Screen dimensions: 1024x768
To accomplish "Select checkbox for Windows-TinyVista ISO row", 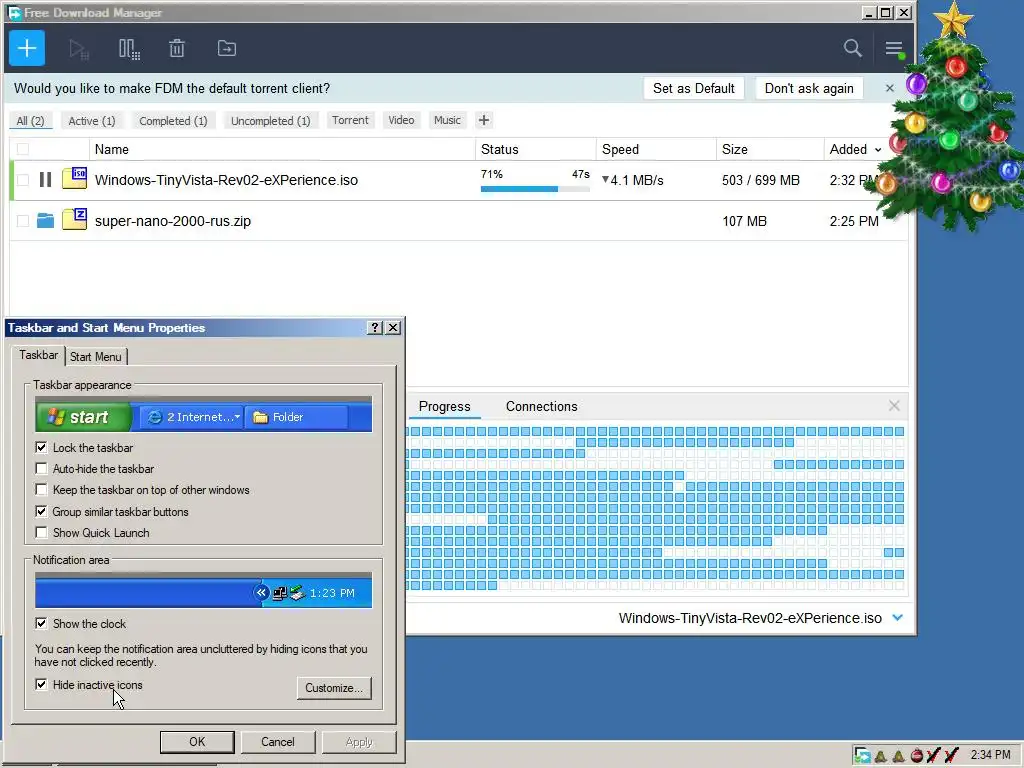I will pos(23,180).
